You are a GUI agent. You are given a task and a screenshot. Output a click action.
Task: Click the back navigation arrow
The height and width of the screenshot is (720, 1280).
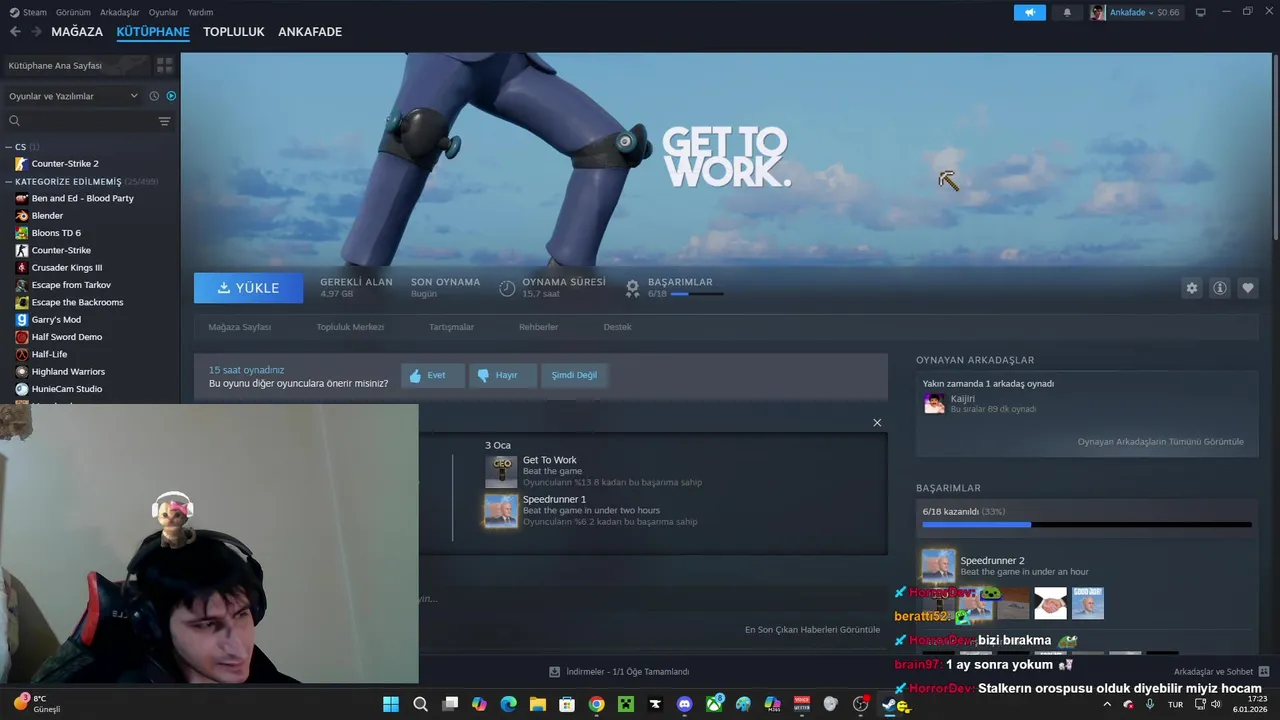15,32
